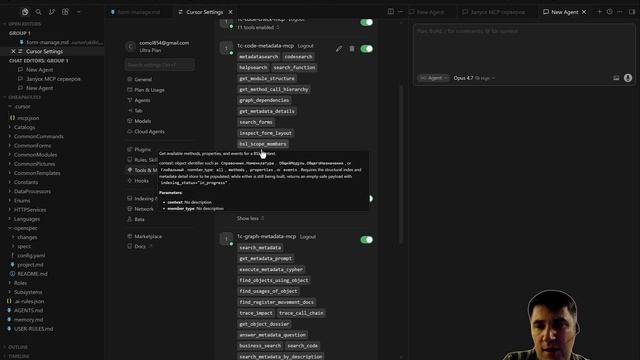Attach an image to the chat prompt
The image size is (640, 360).
(616, 78)
